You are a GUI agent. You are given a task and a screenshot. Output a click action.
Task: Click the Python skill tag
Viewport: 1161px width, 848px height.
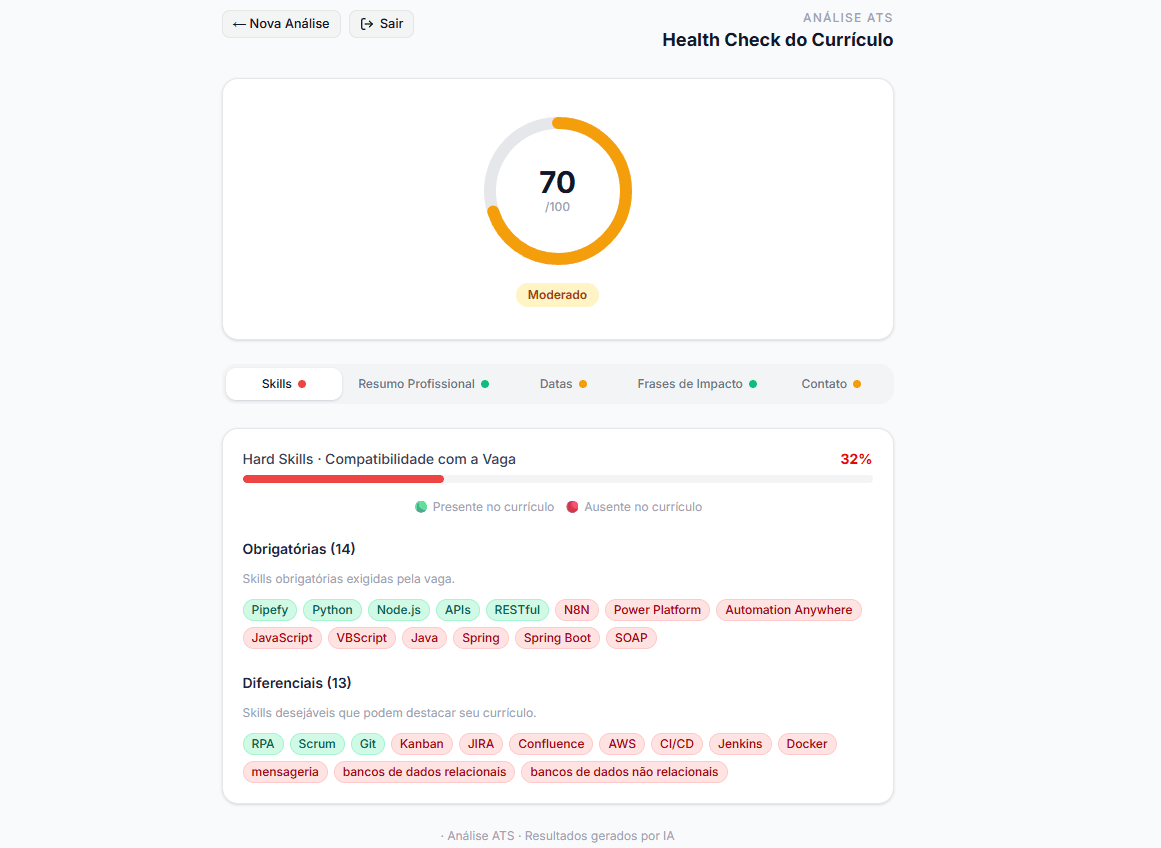coord(332,610)
